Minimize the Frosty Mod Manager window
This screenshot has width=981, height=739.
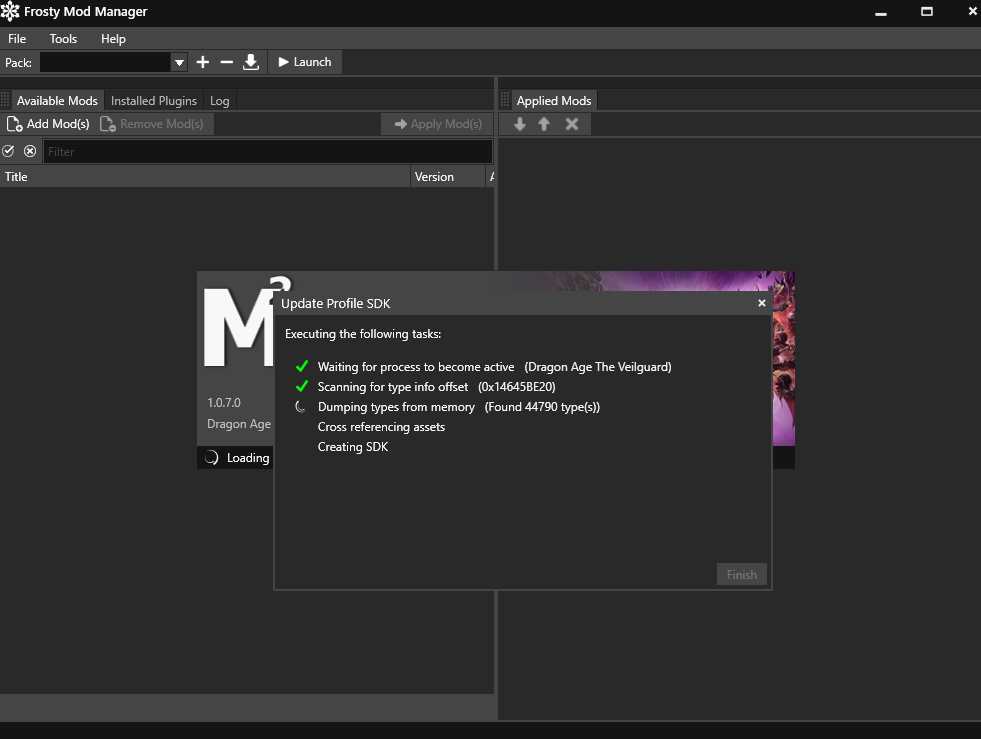[881, 13]
